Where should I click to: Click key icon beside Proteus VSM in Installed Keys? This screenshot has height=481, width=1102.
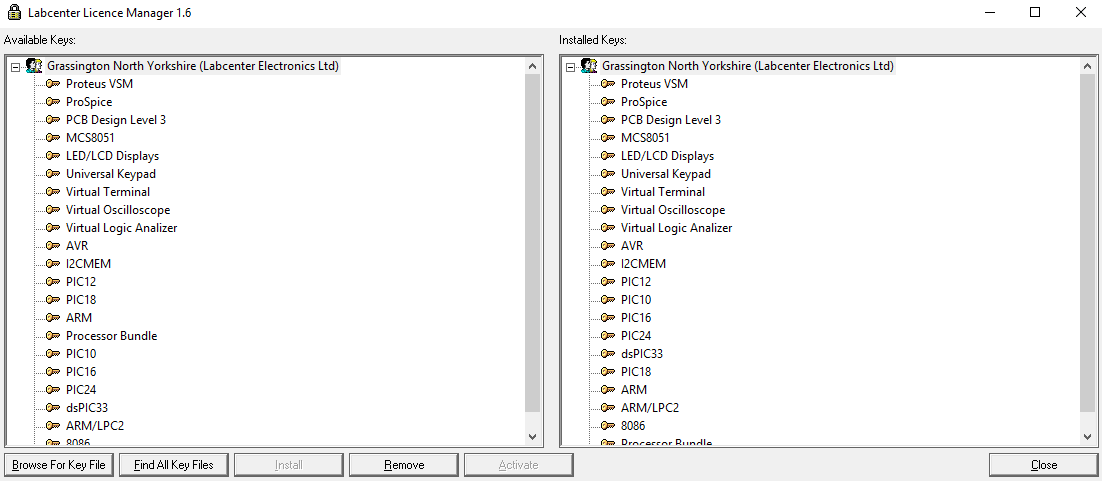[609, 84]
